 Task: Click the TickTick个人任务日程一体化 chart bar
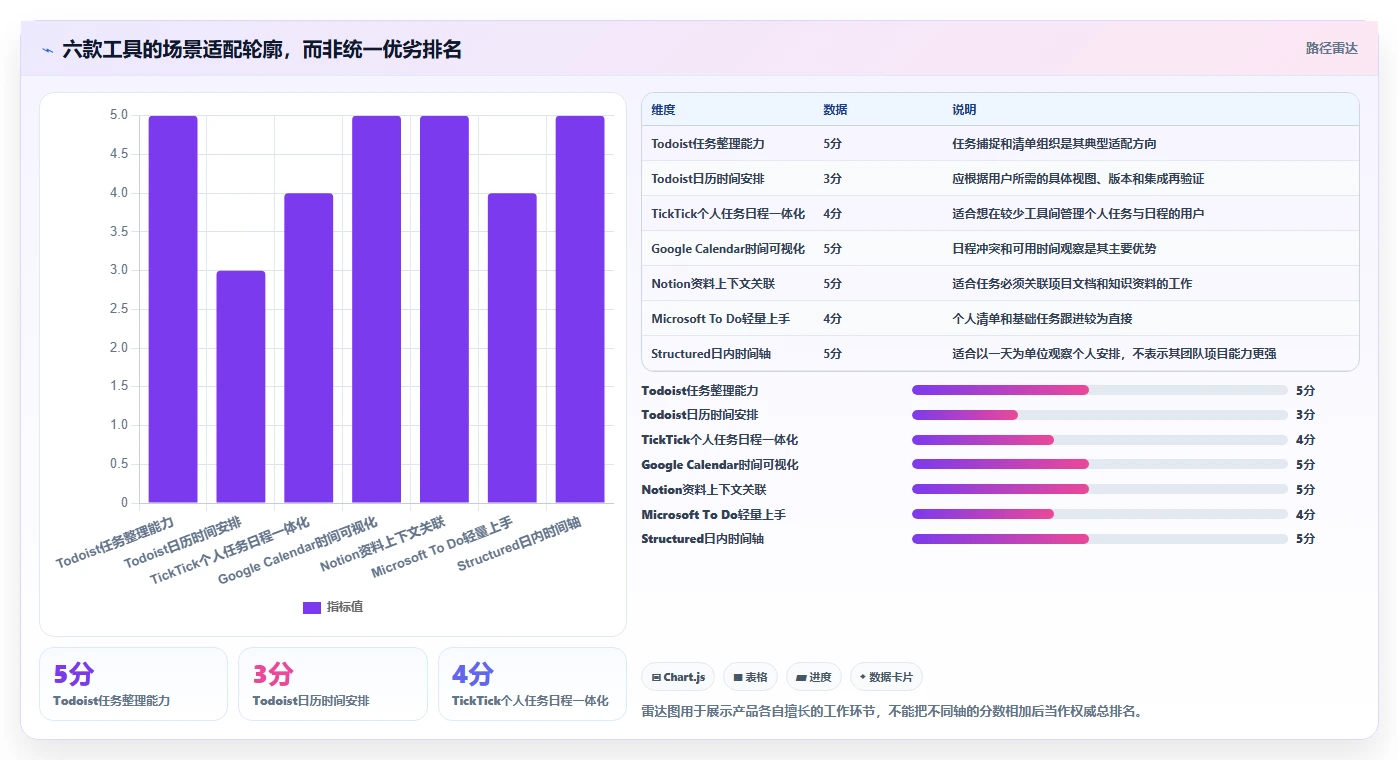tap(309, 348)
